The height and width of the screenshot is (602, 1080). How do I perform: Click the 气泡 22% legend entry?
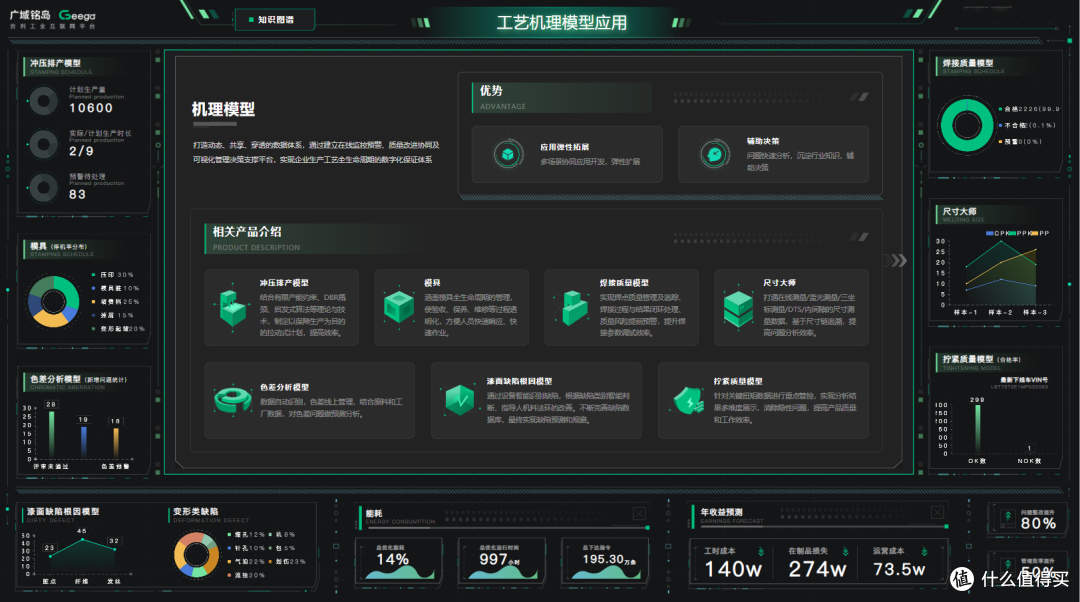click(x=246, y=561)
